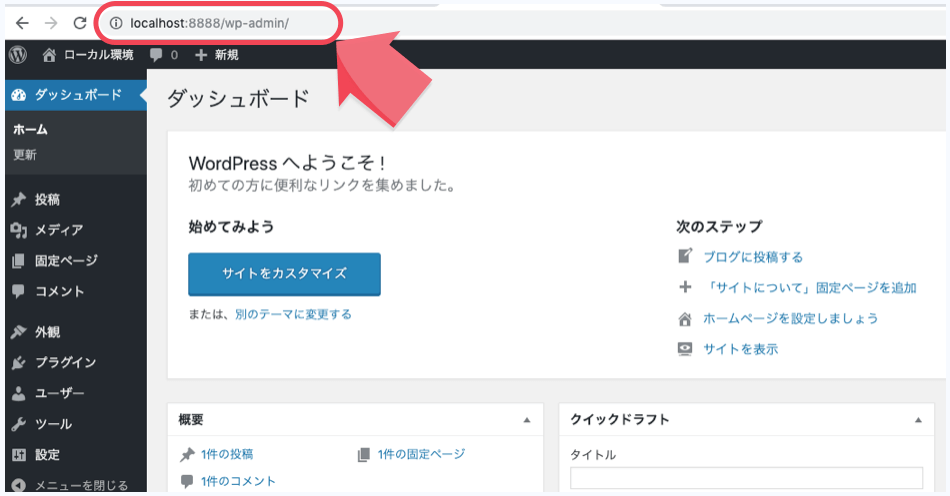Open the ダッシュボード sidebar menu
This screenshot has height=496, width=950.
(78, 94)
